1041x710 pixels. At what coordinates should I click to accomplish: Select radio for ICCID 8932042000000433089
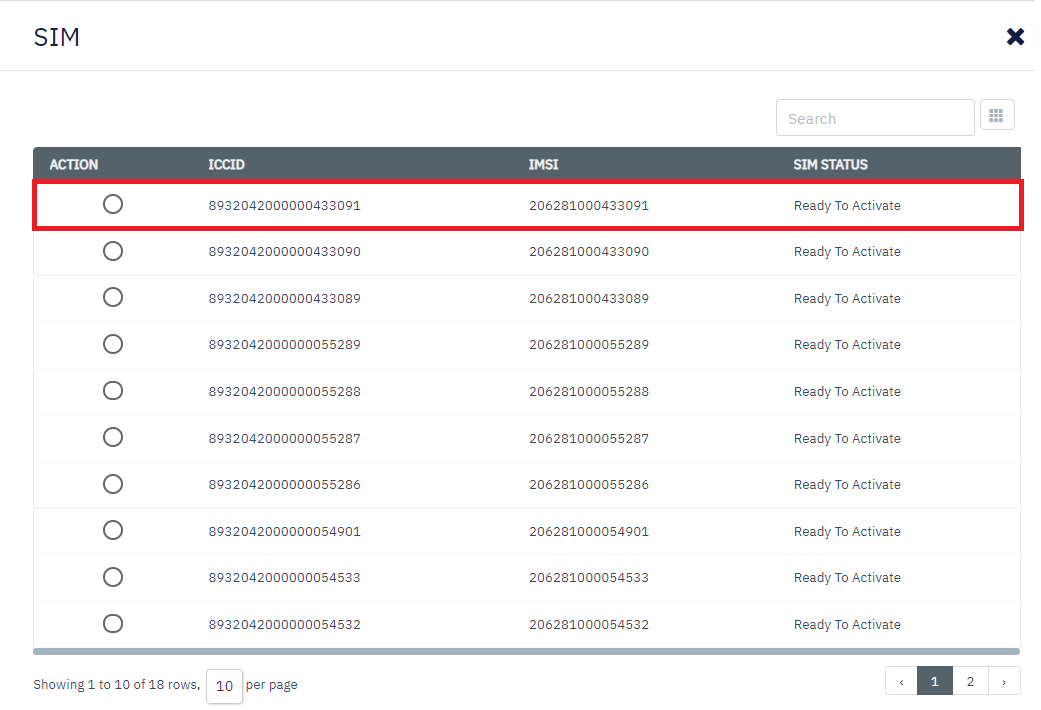coord(113,297)
